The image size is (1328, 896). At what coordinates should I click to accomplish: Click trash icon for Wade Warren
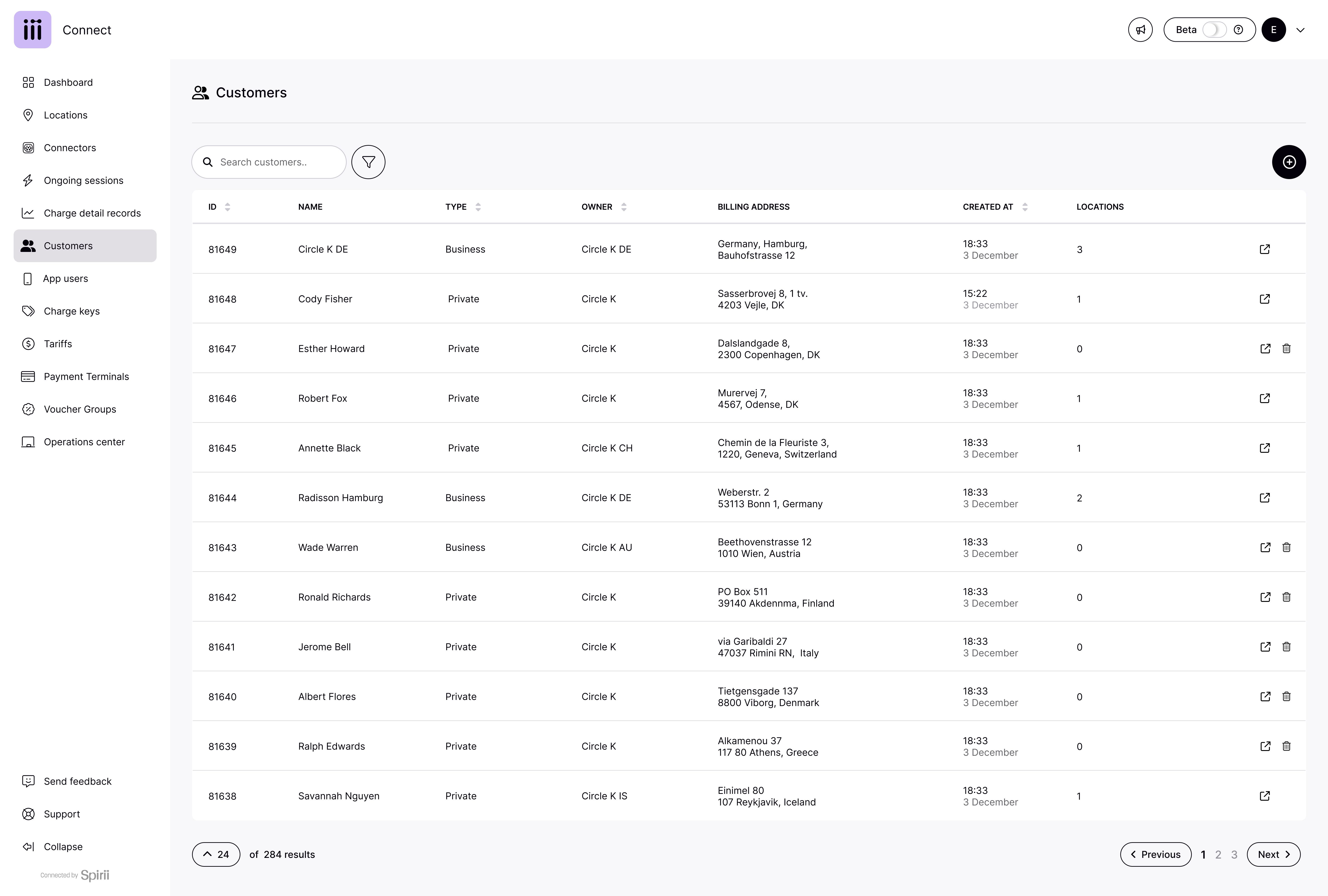tap(1286, 547)
